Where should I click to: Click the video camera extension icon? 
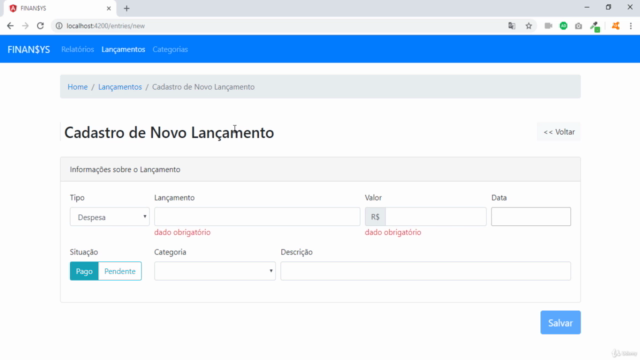548,26
